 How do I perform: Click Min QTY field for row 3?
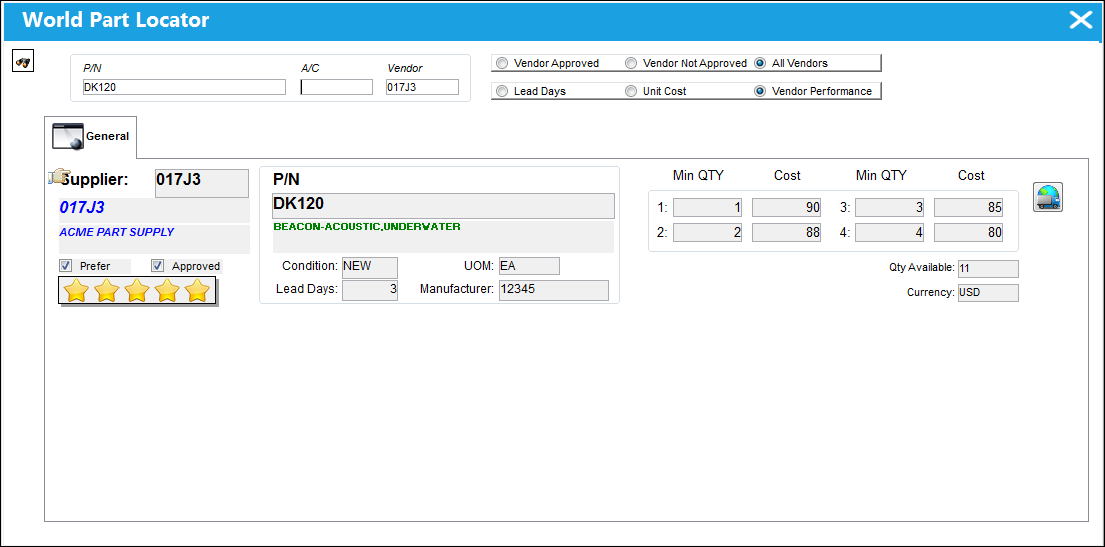point(889,208)
